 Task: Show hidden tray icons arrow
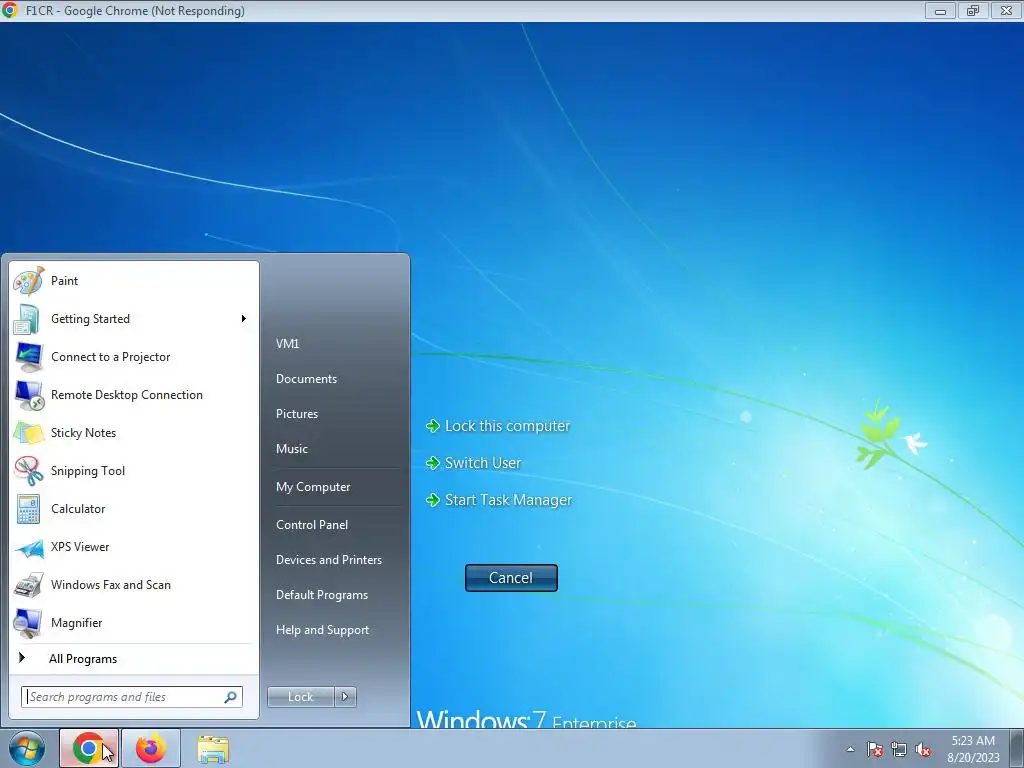(x=850, y=749)
